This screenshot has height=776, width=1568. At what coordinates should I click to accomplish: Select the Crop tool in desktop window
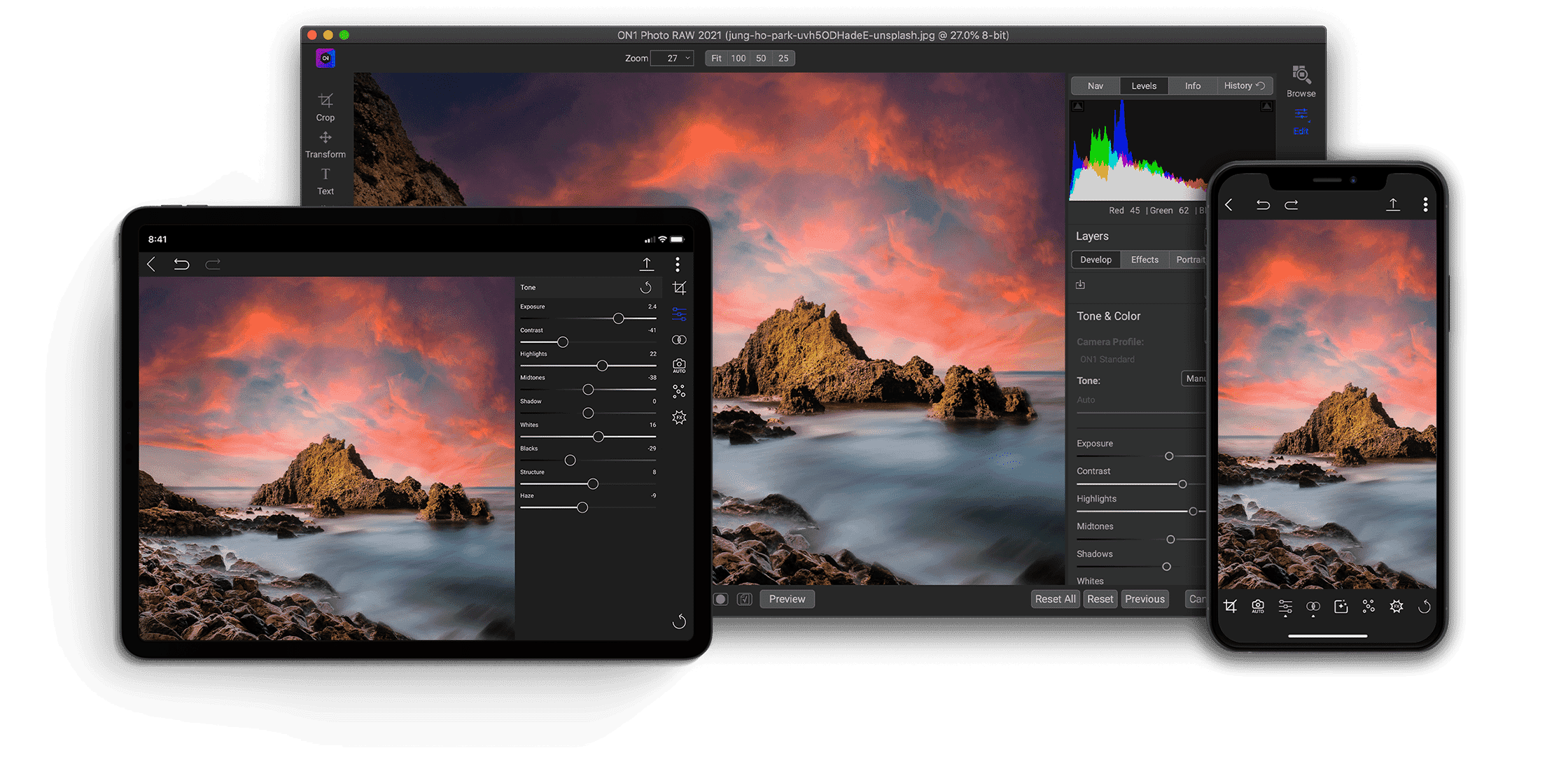pos(325,107)
